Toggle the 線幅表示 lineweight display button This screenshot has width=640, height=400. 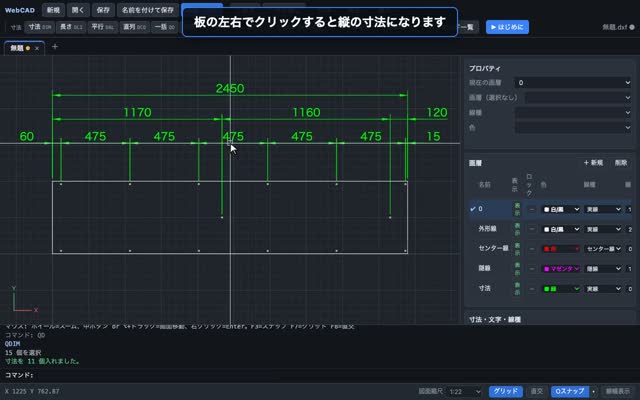pyautogui.click(x=618, y=391)
